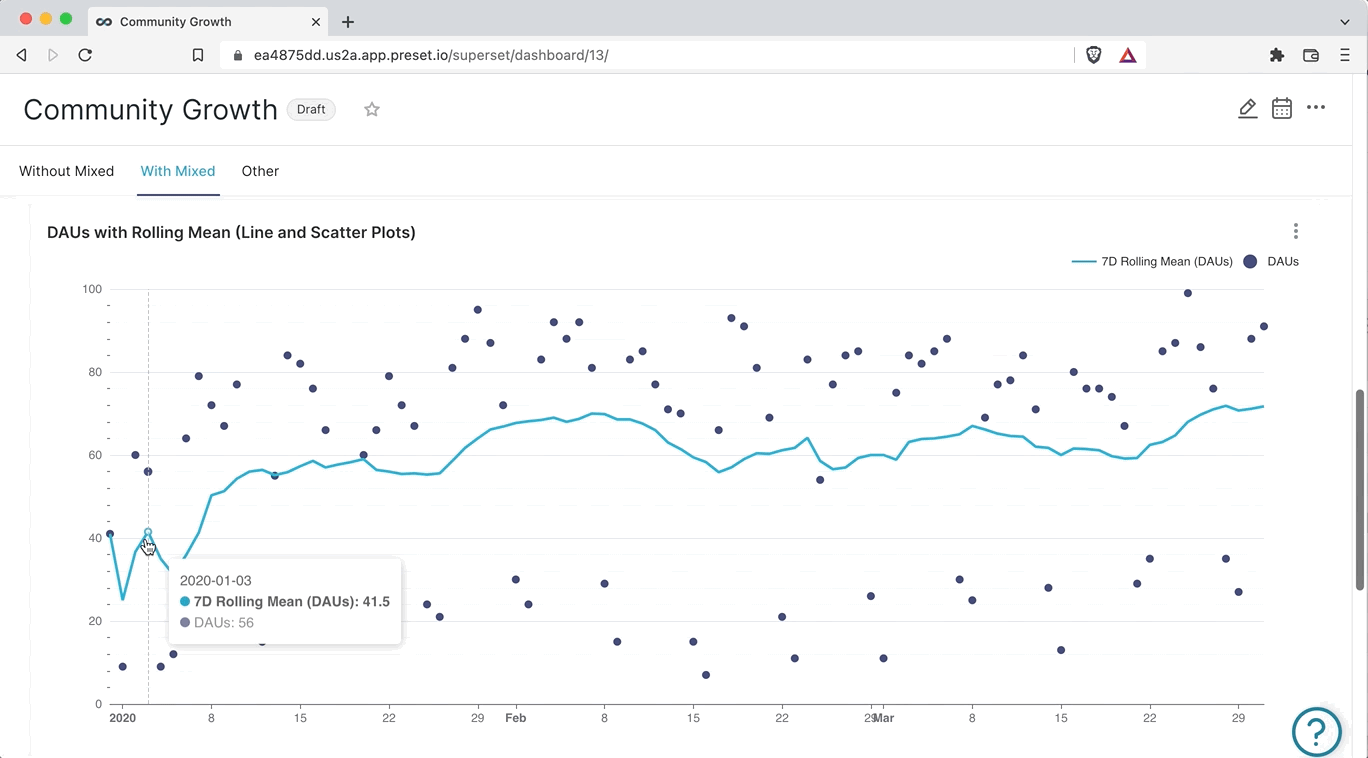Open a new browser tab
This screenshot has height=758, width=1368.
click(348, 22)
